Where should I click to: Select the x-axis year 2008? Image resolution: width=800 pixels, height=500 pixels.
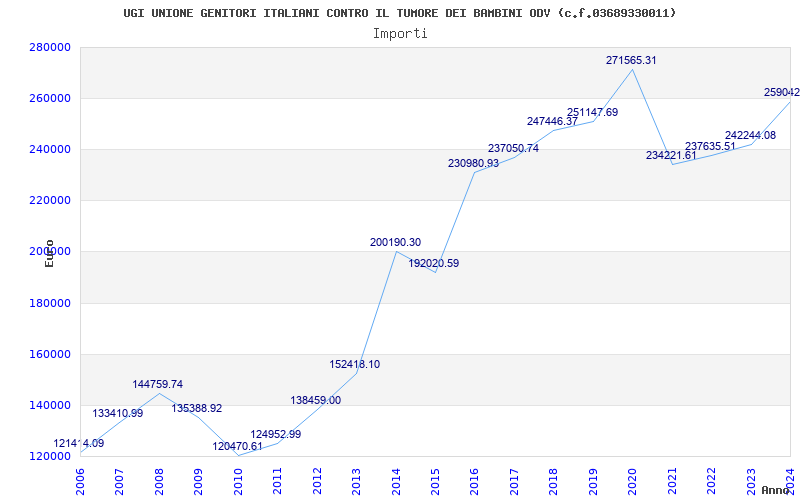159,481
